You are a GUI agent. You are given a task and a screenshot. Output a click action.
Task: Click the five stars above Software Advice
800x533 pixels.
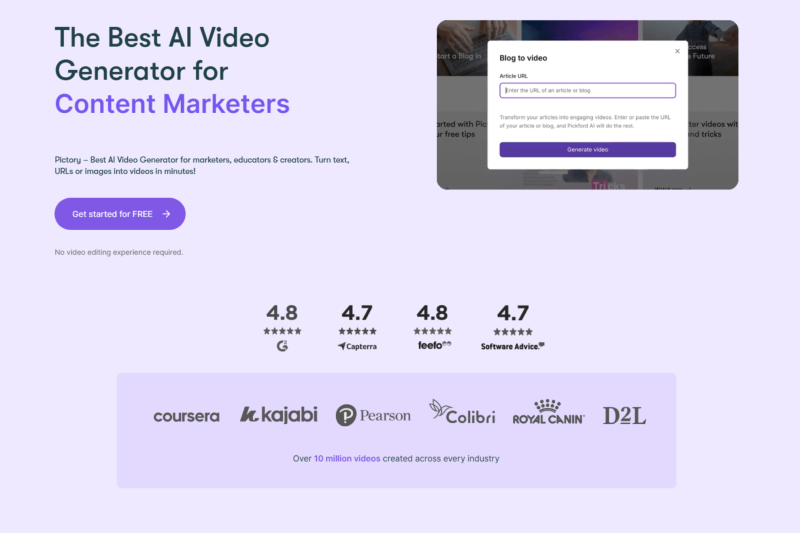pyautogui.click(x=513, y=332)
